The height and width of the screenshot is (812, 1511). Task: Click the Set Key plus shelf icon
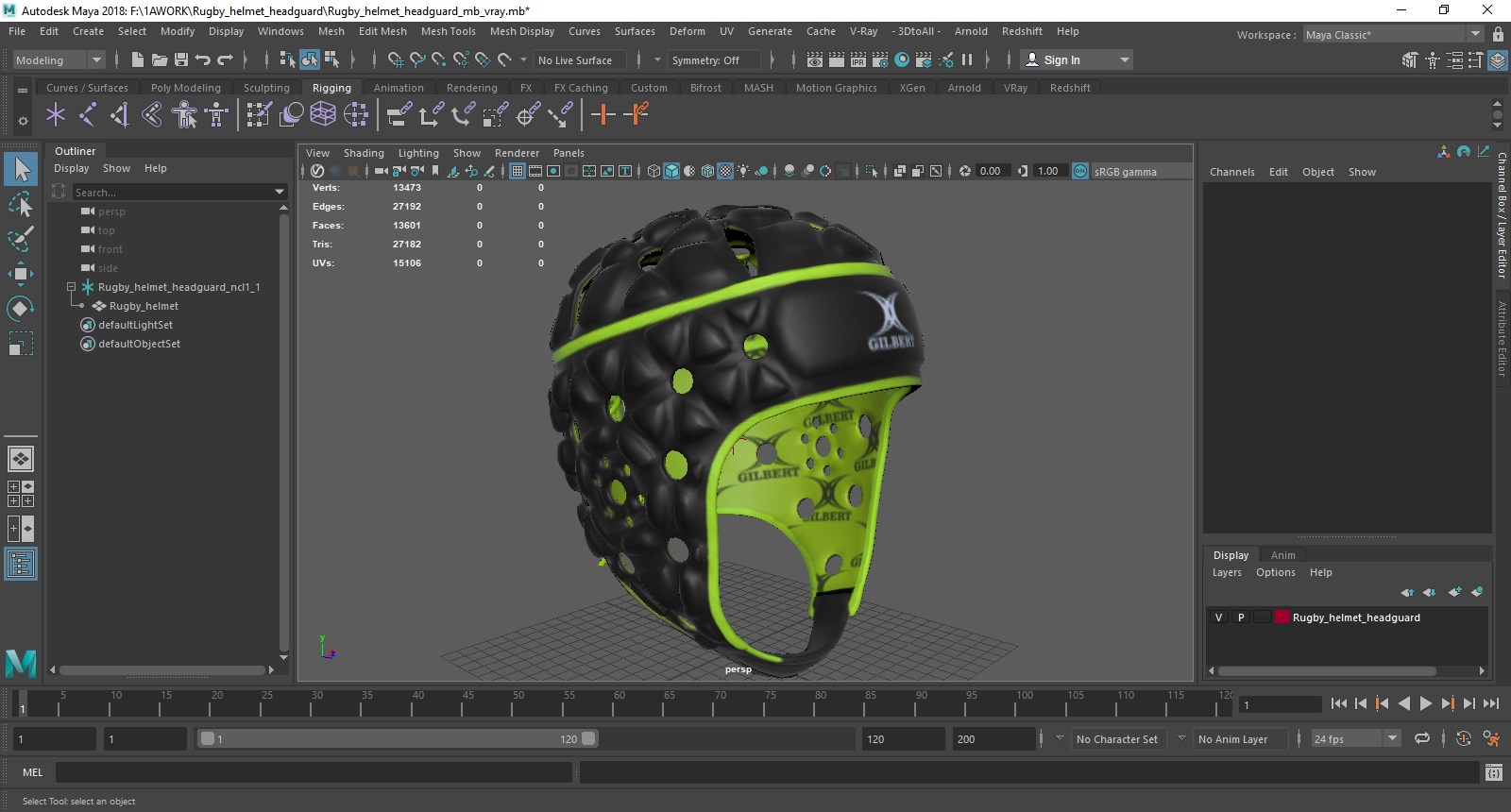point(603,115)
